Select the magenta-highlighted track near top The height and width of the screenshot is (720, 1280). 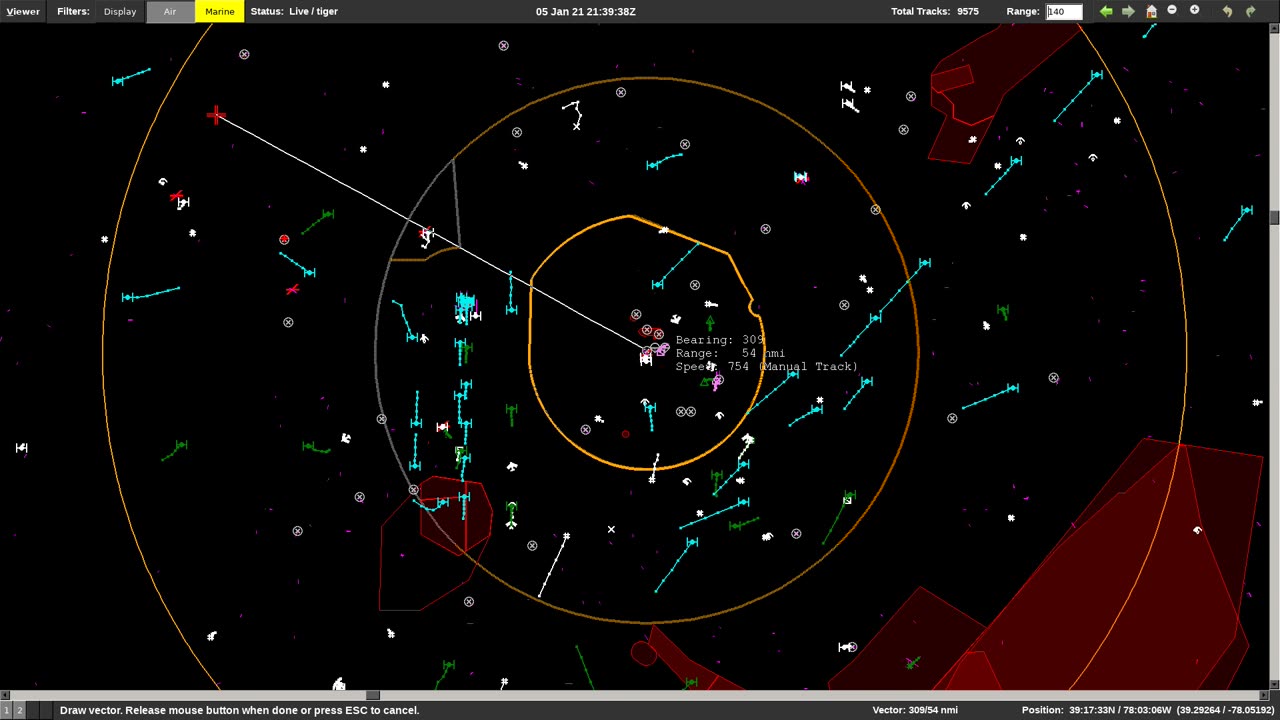pyautogui.click(x=800, y=177)
